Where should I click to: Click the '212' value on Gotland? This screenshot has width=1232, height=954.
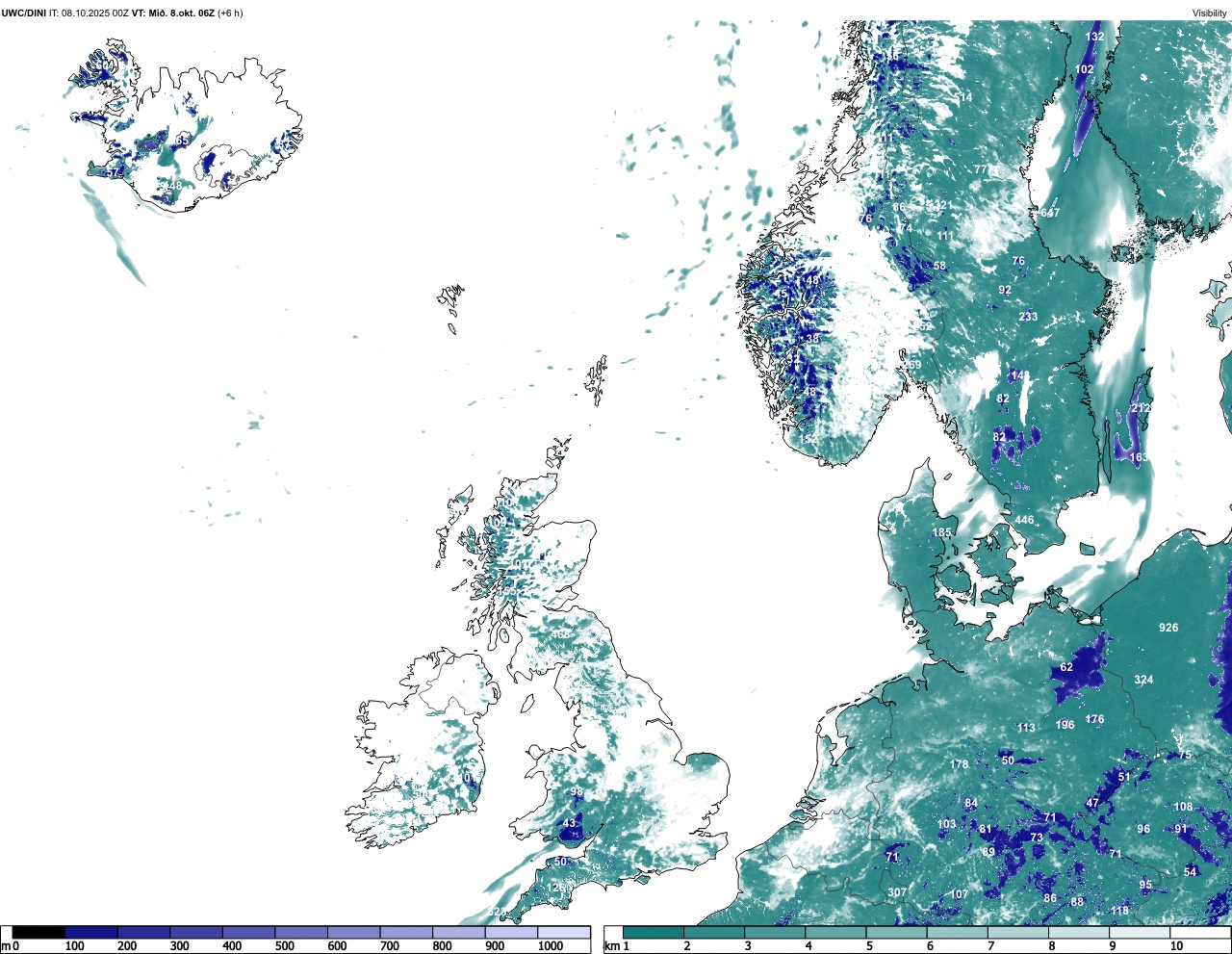coord(1141,408)
